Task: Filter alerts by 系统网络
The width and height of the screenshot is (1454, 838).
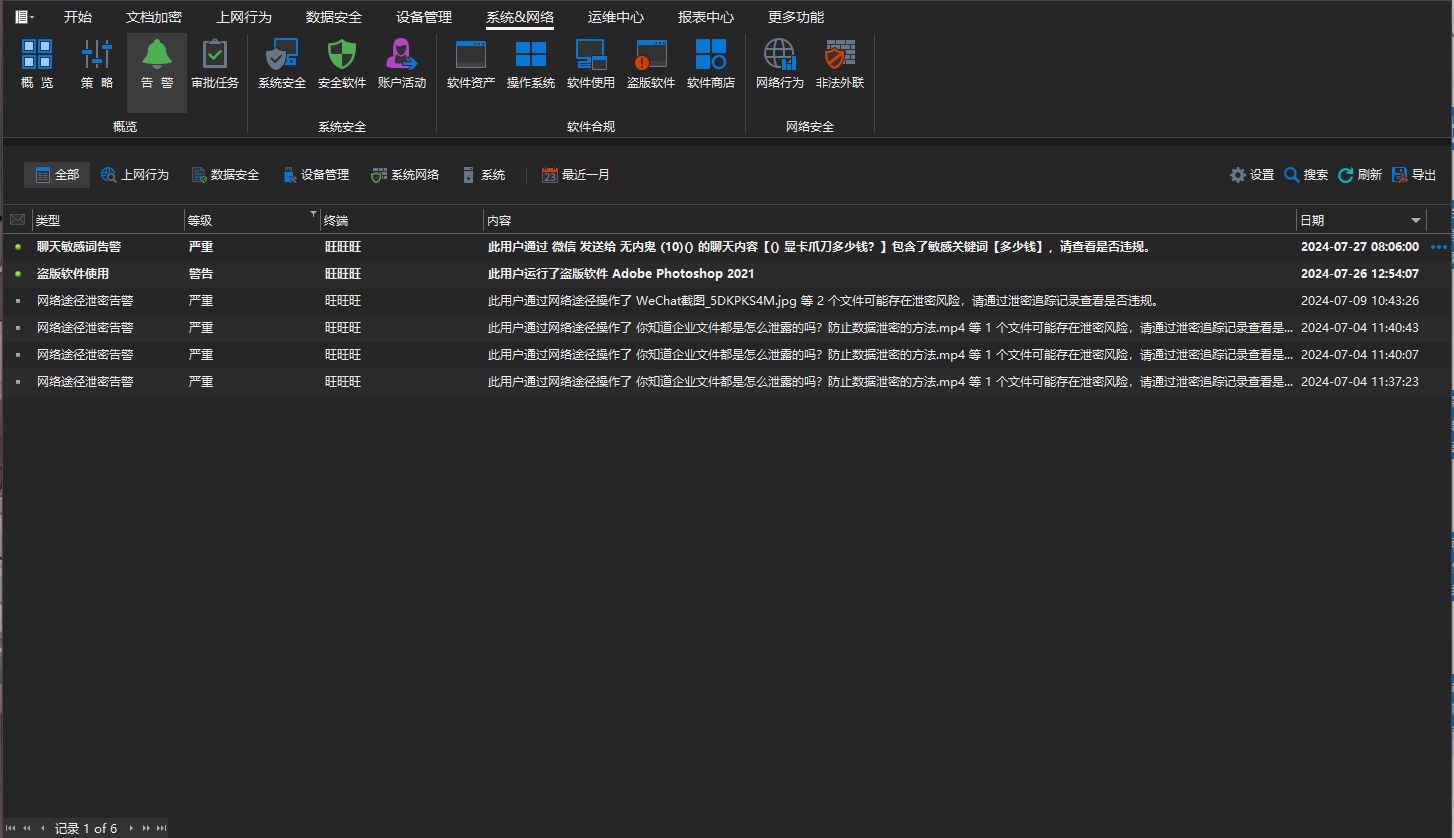Action: pyautogui.click(x=405, y=175)
